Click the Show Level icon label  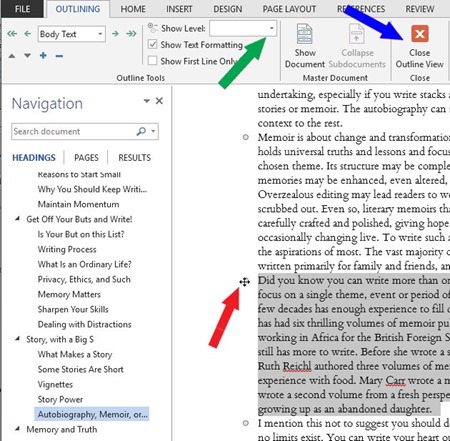tap(153, 28)
